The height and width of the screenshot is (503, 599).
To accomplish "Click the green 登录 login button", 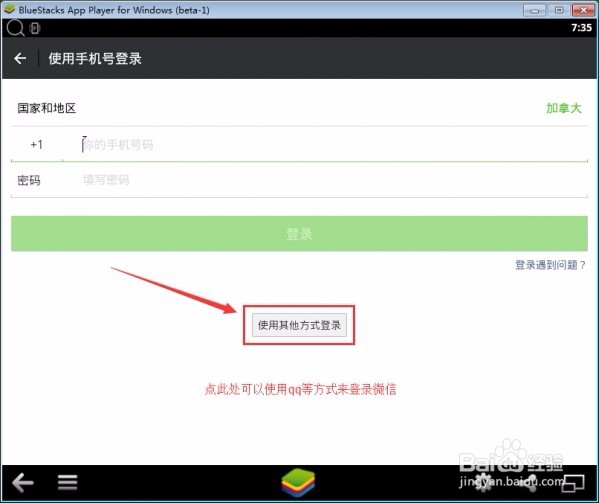I will 299,234.
